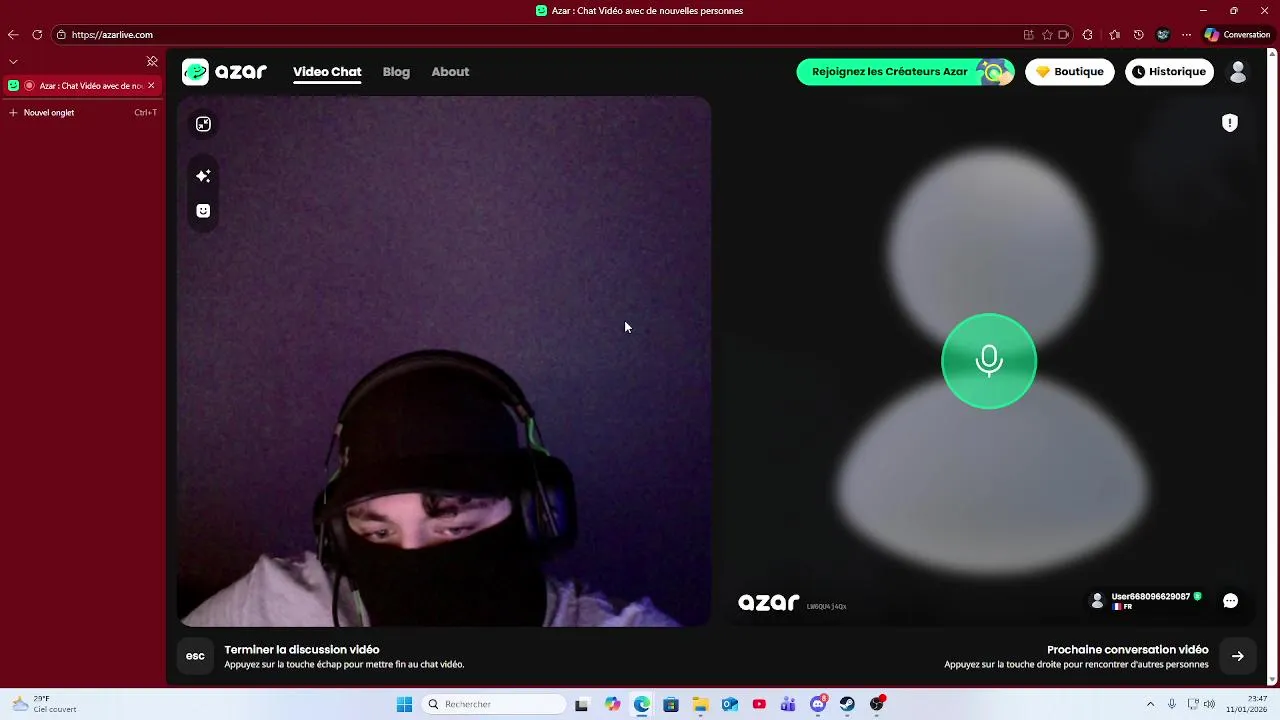The width and height of the screenshot is (1280, 720).
Task: Open the weather widget Ciel couvert
Action: 45,705
